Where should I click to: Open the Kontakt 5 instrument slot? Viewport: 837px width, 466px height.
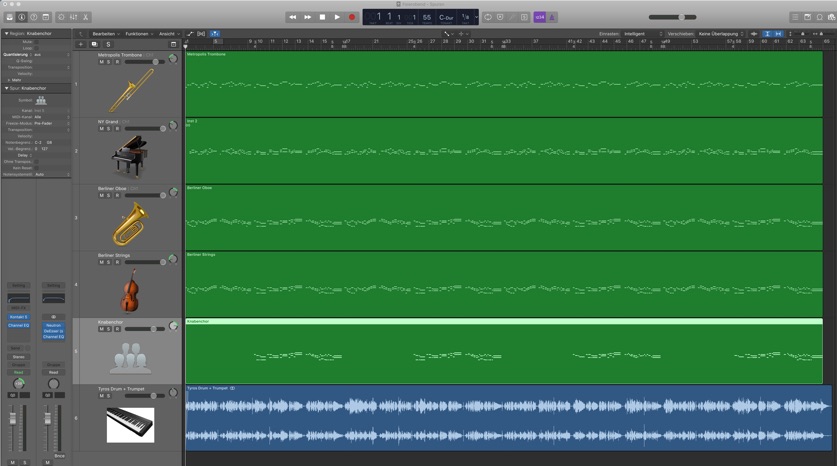18,317
